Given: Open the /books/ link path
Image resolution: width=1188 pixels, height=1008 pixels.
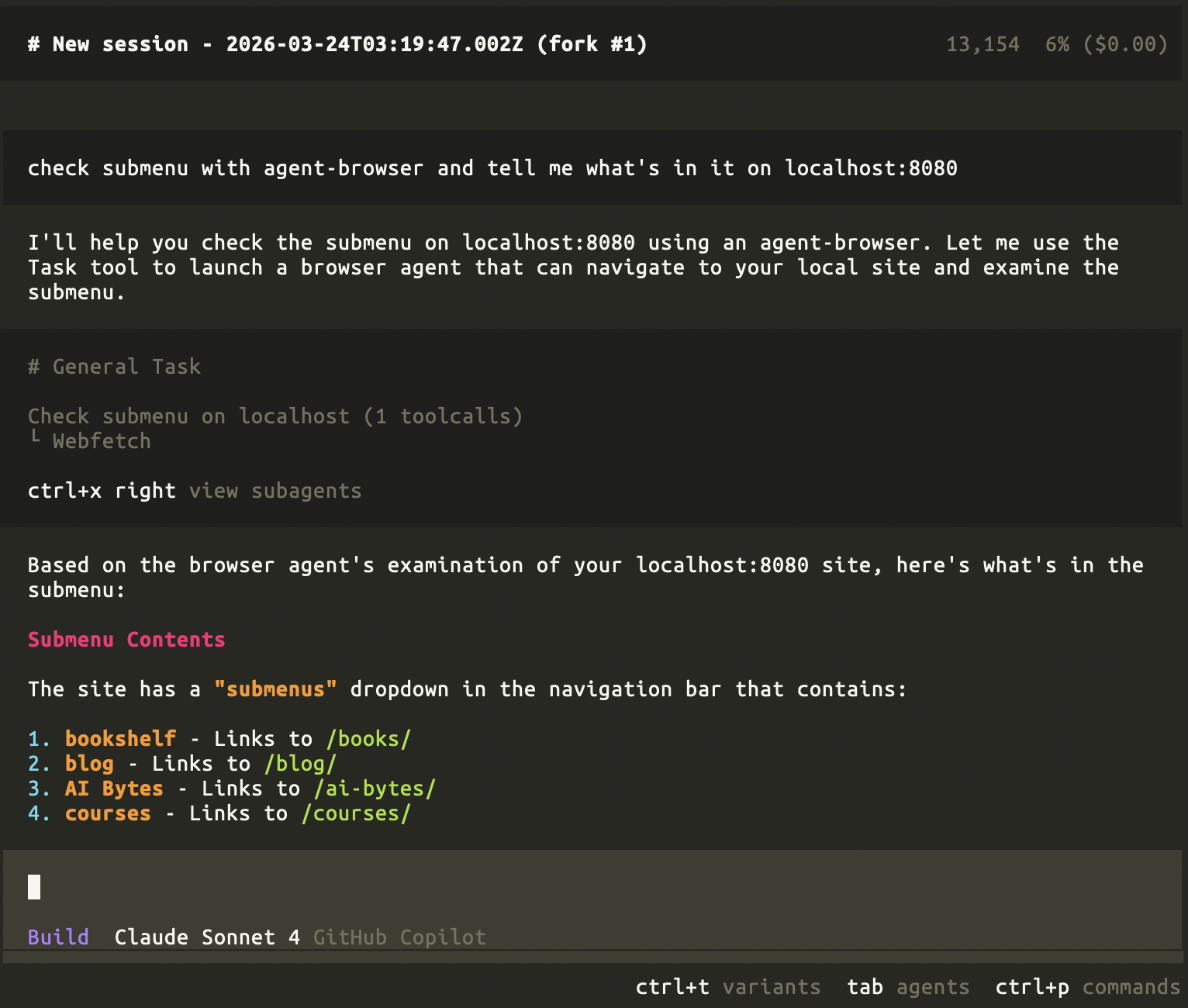Looking at the screenshot, I should click(368, 738).
